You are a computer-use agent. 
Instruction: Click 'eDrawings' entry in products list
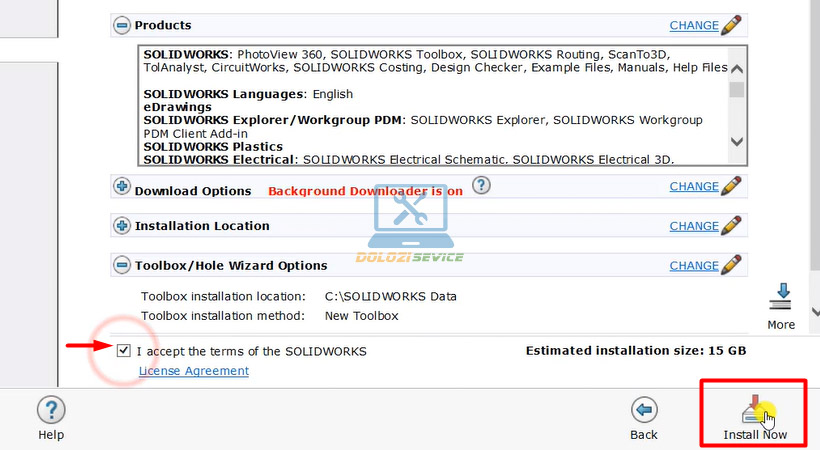177,107
